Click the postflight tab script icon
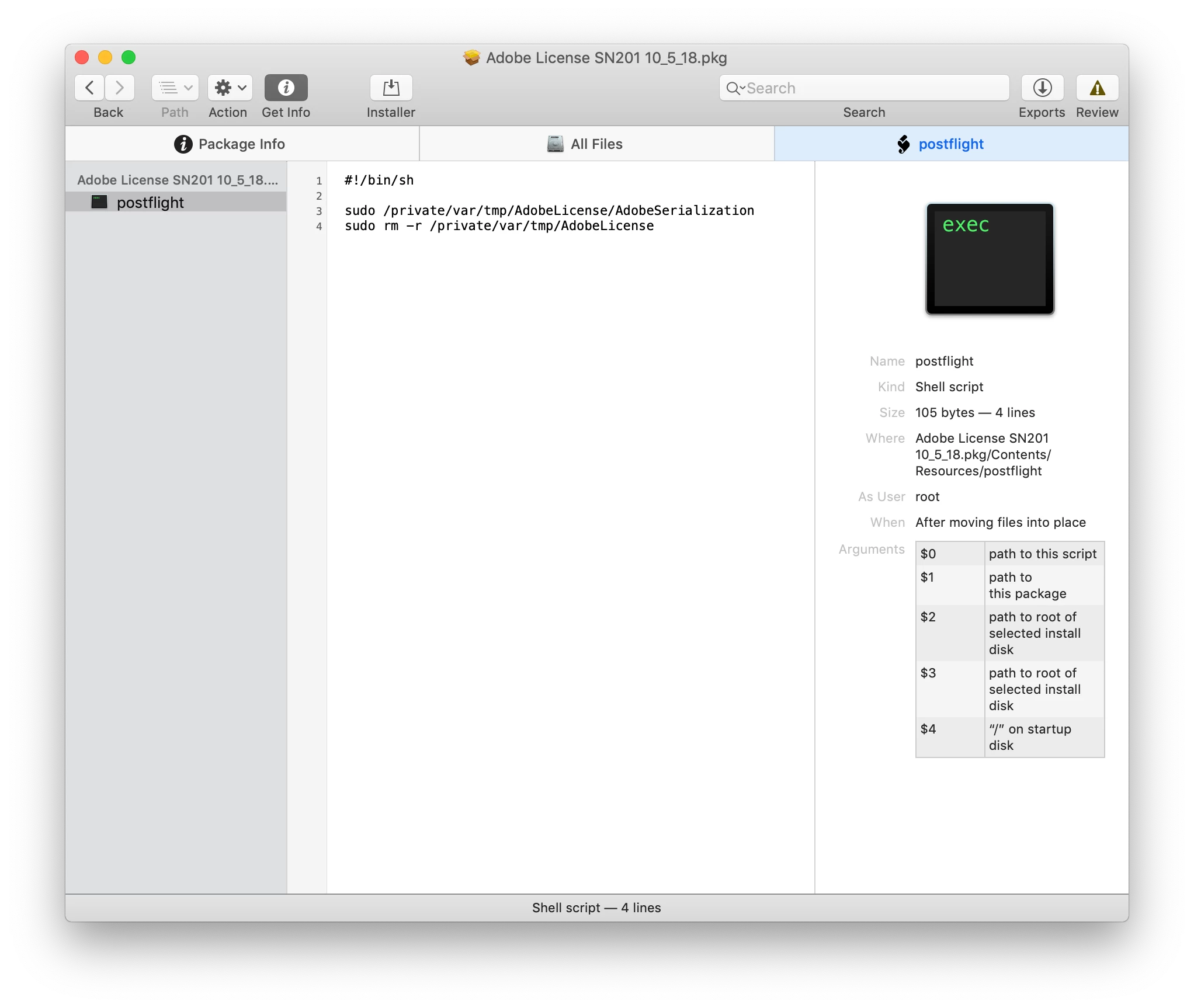 click(x=903, y=144)
